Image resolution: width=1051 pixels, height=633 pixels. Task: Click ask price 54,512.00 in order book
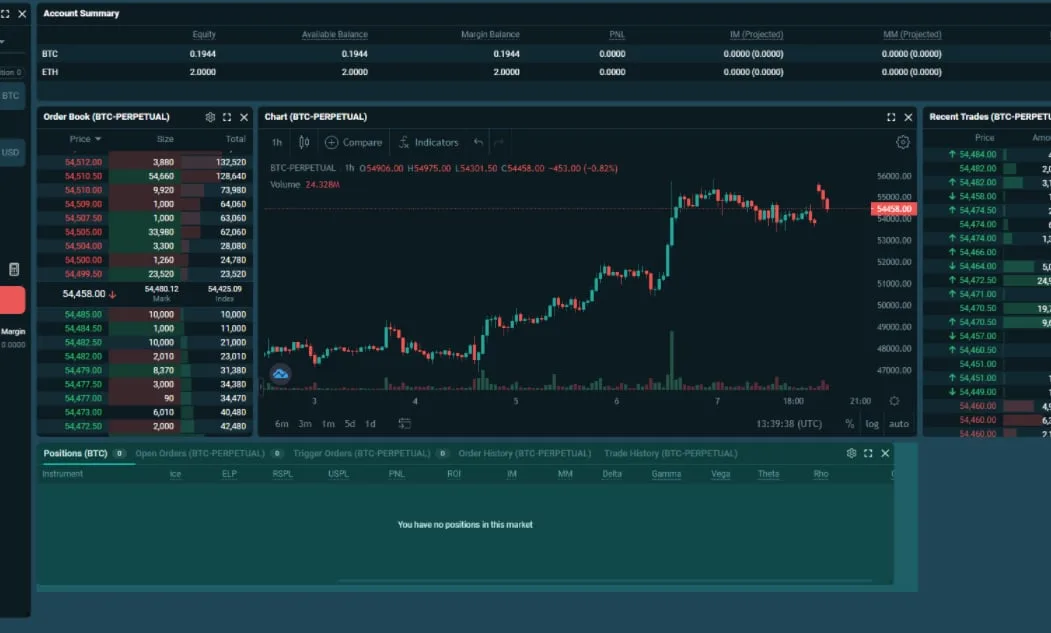pos(83,162)
